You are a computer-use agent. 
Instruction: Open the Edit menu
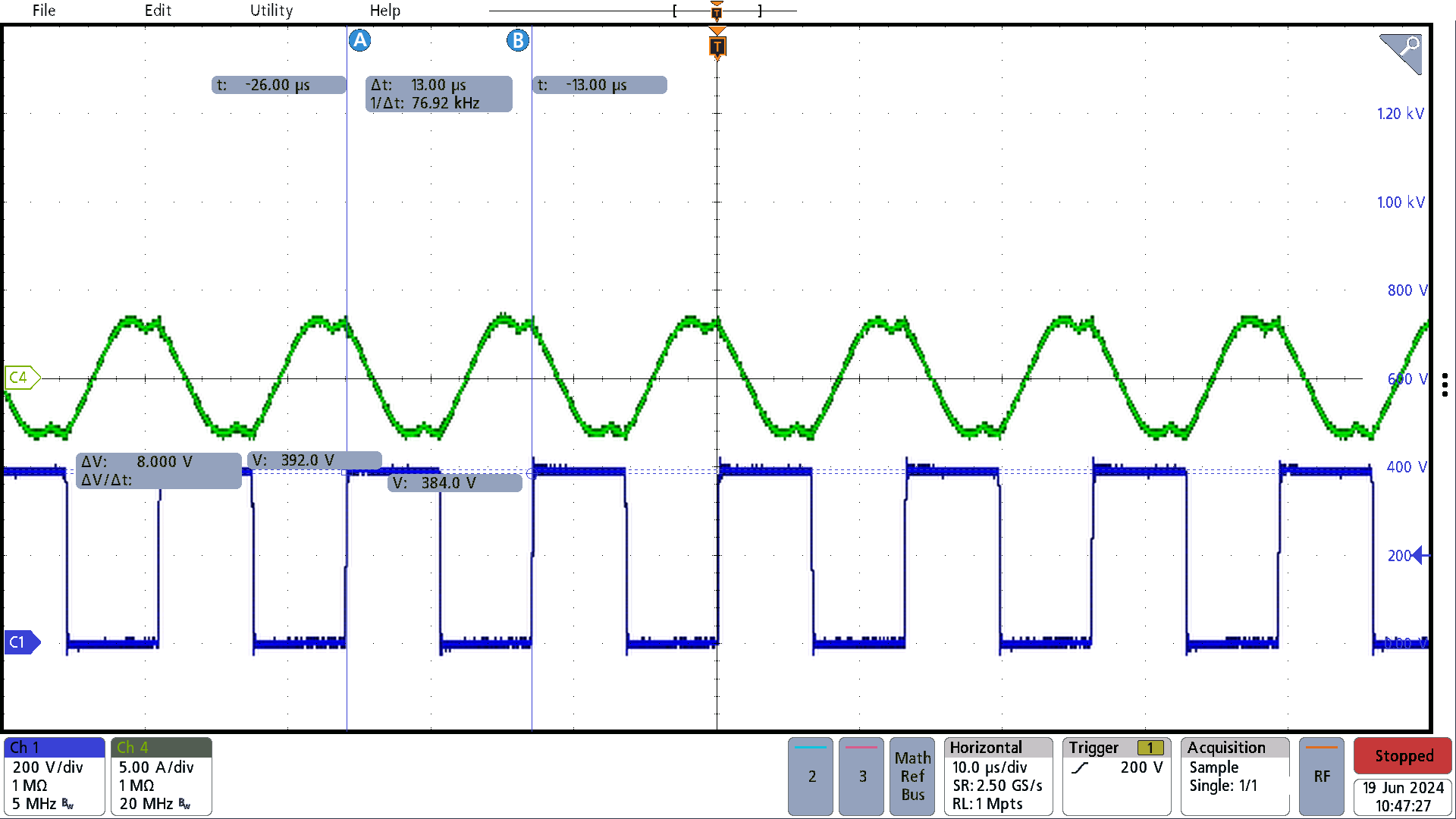tap(158, 11)
